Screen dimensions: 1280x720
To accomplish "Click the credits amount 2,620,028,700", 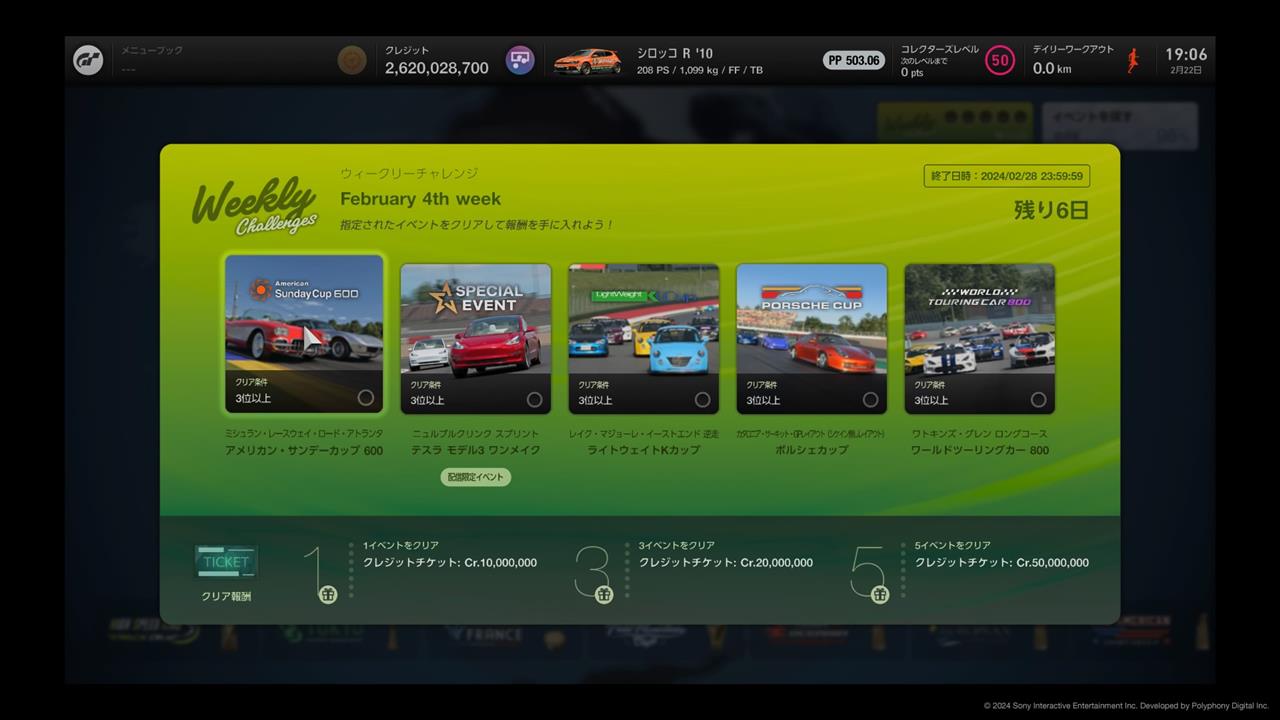I will tap(437, 68).
